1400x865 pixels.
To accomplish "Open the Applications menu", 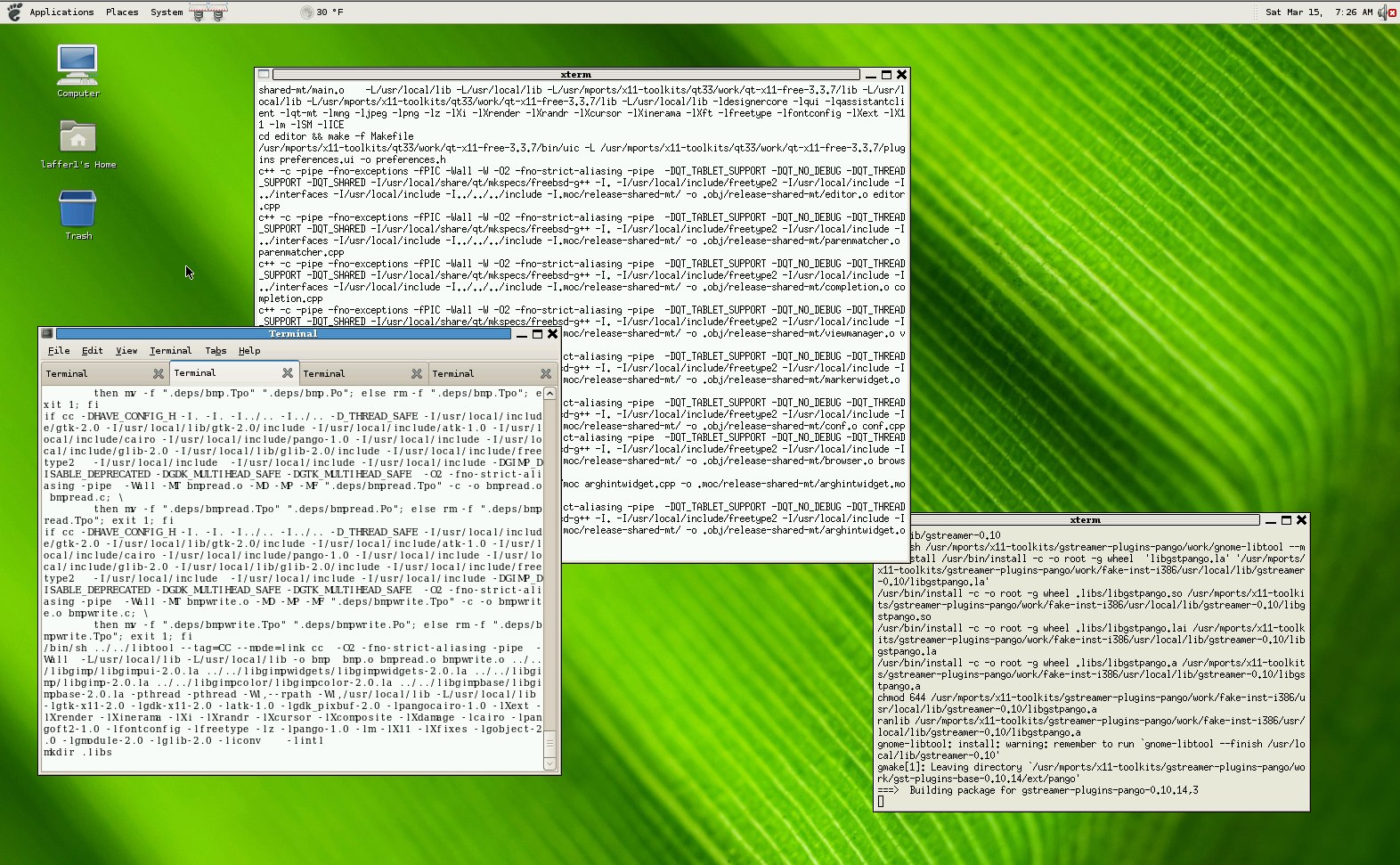I will pos(61,12).
